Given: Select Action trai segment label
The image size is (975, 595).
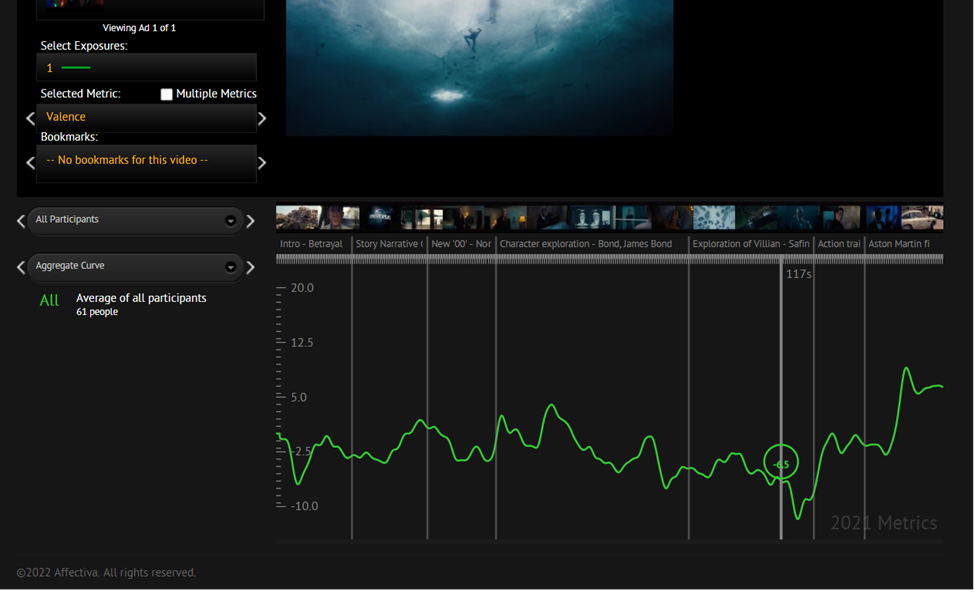Looking at the screenshot, I should click(838, 244).
